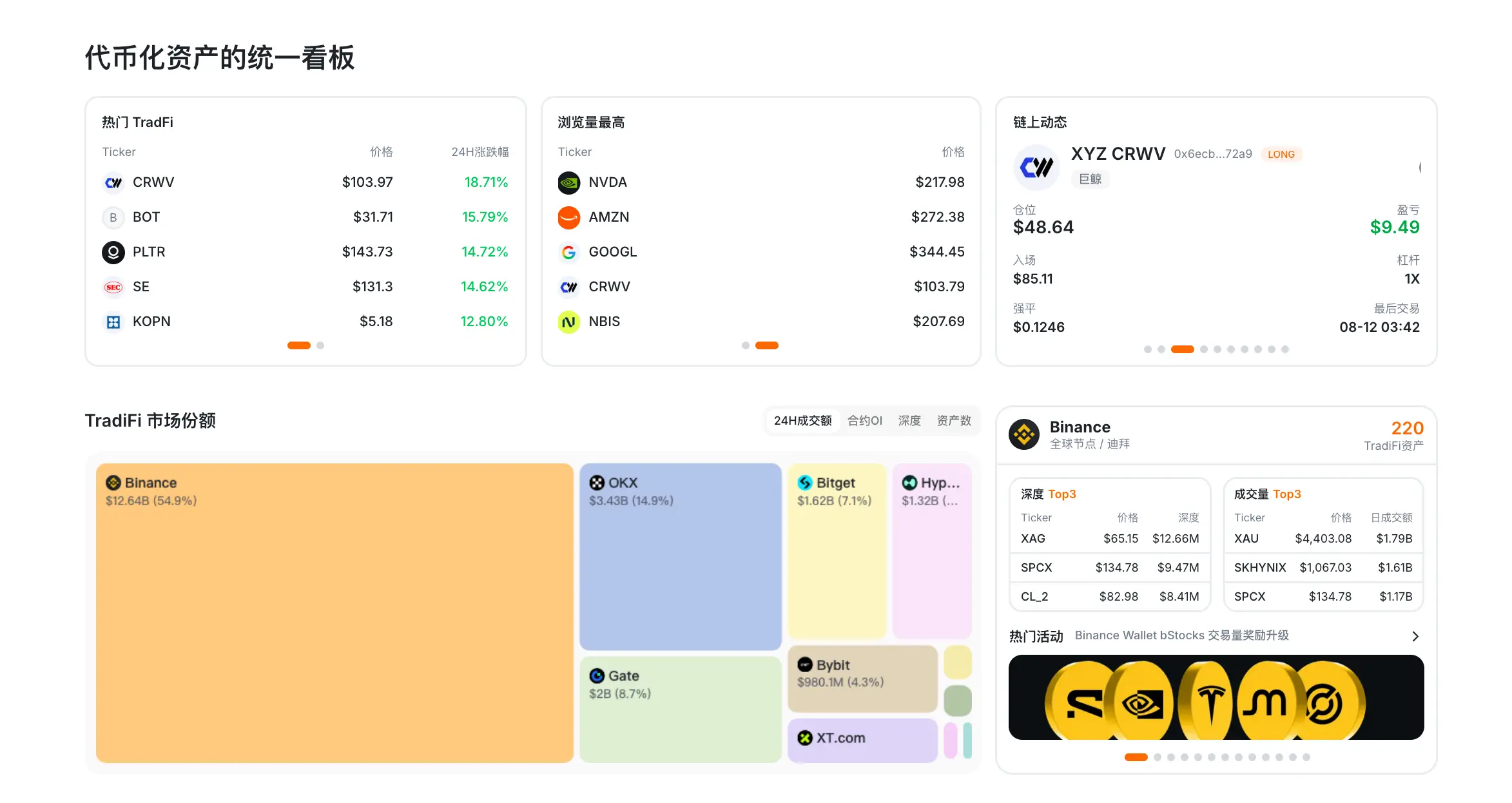Switch to the 深度 market share tab
Image resolution: width=1512 pixels, height=803 pixels.
909,421
